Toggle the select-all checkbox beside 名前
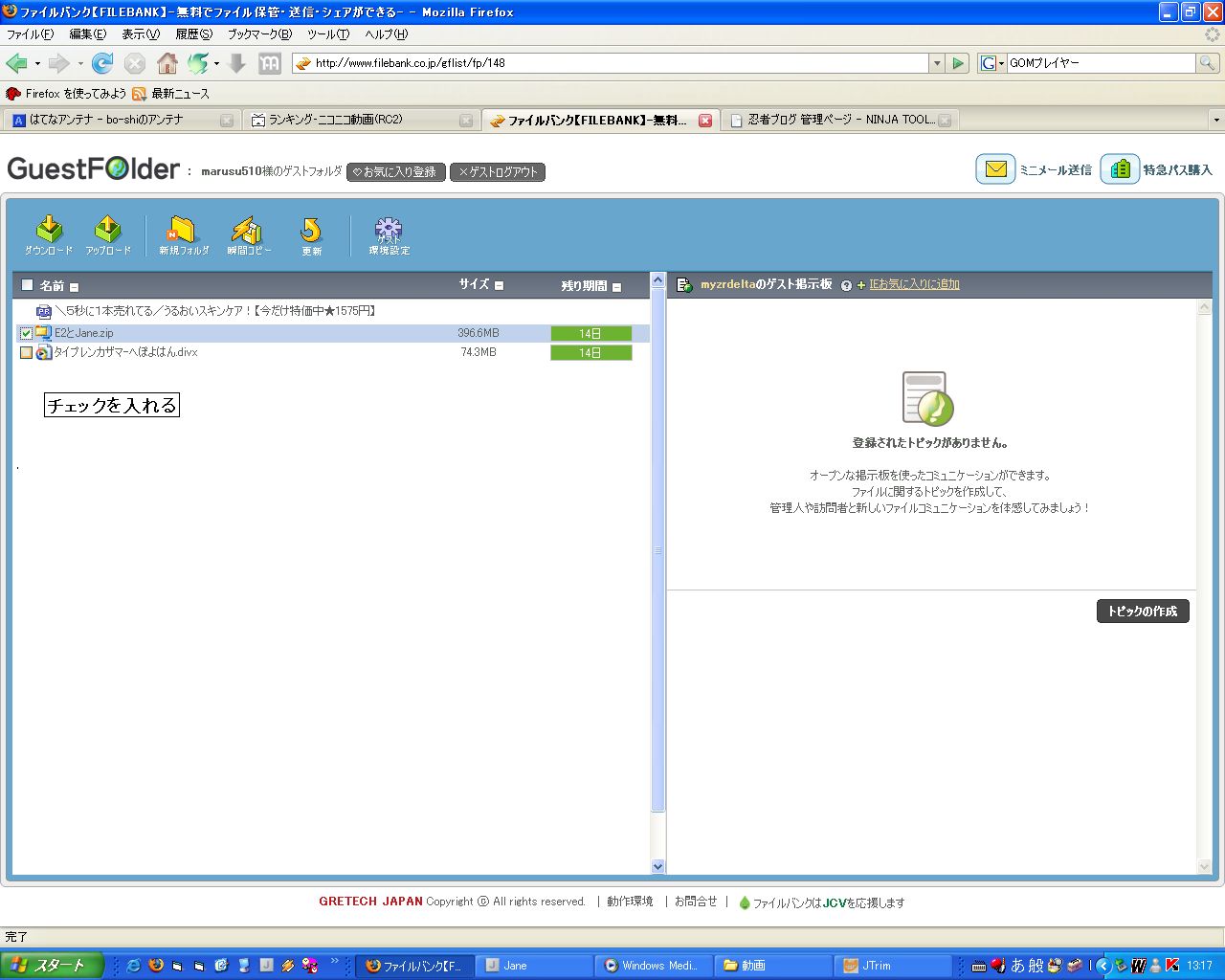The height and width of the screenshot is (980, 1225). [x=27, y=285]
